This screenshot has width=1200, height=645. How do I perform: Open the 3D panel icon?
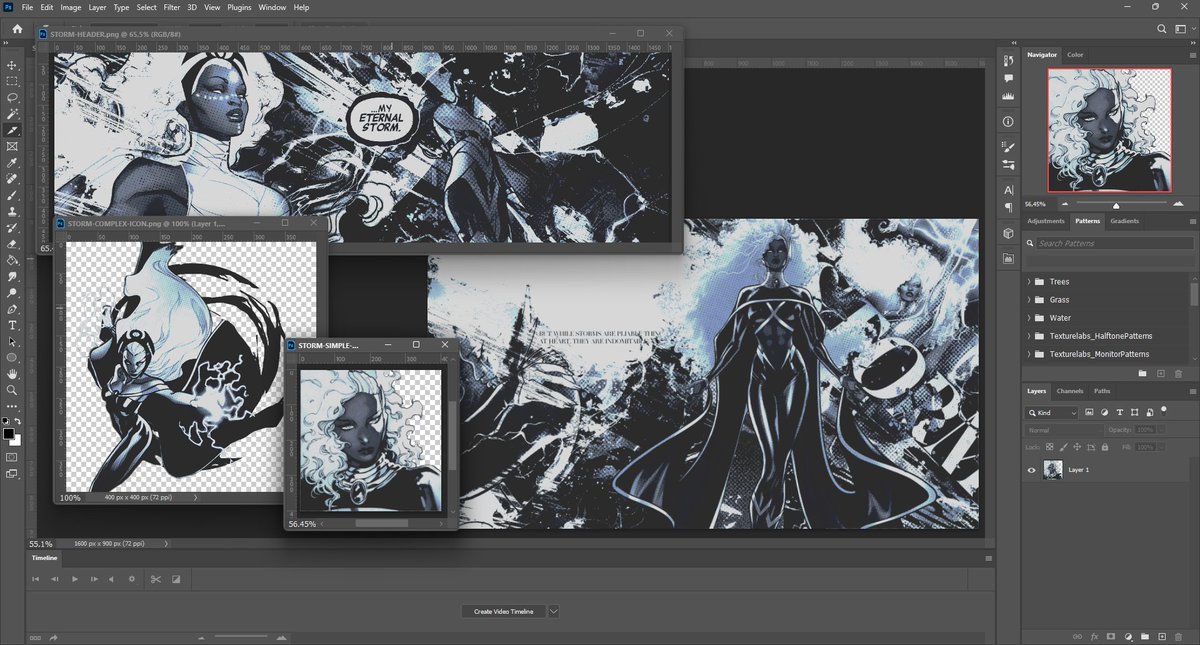[x=1009, y=233]
